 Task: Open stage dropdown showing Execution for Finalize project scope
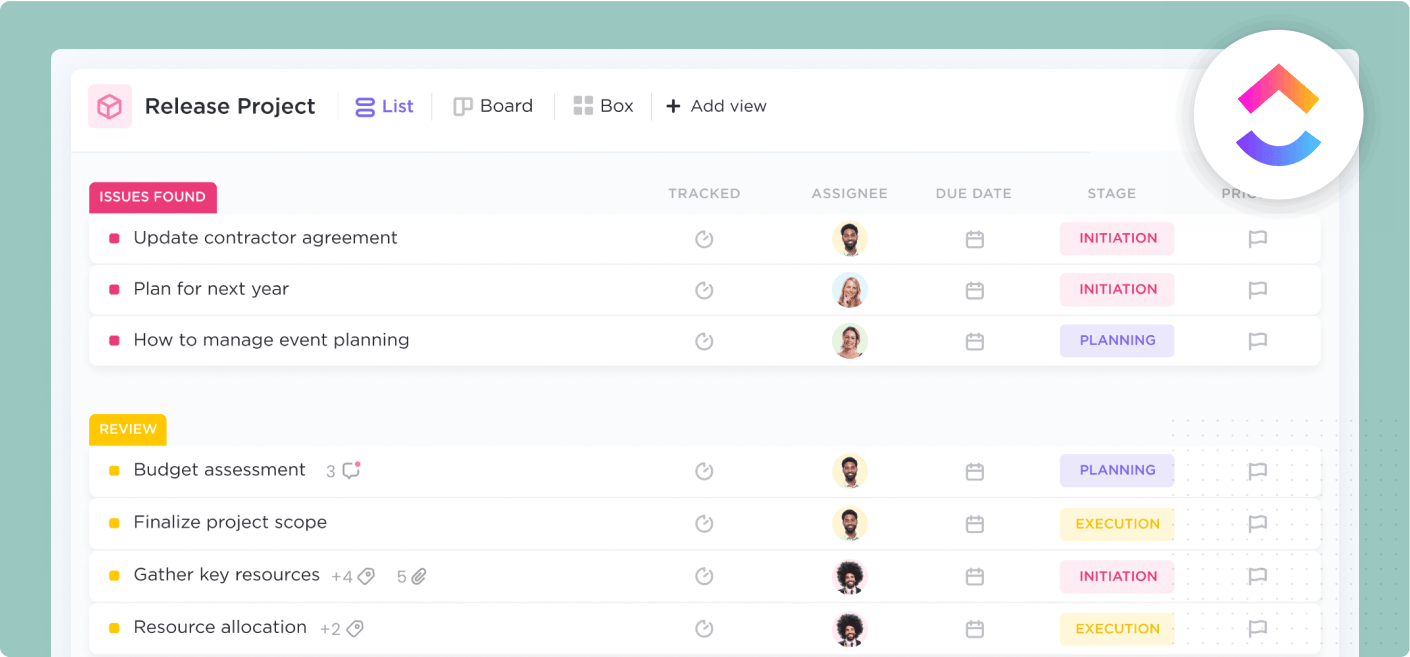pyautogui.click(x=1116, y=523)
